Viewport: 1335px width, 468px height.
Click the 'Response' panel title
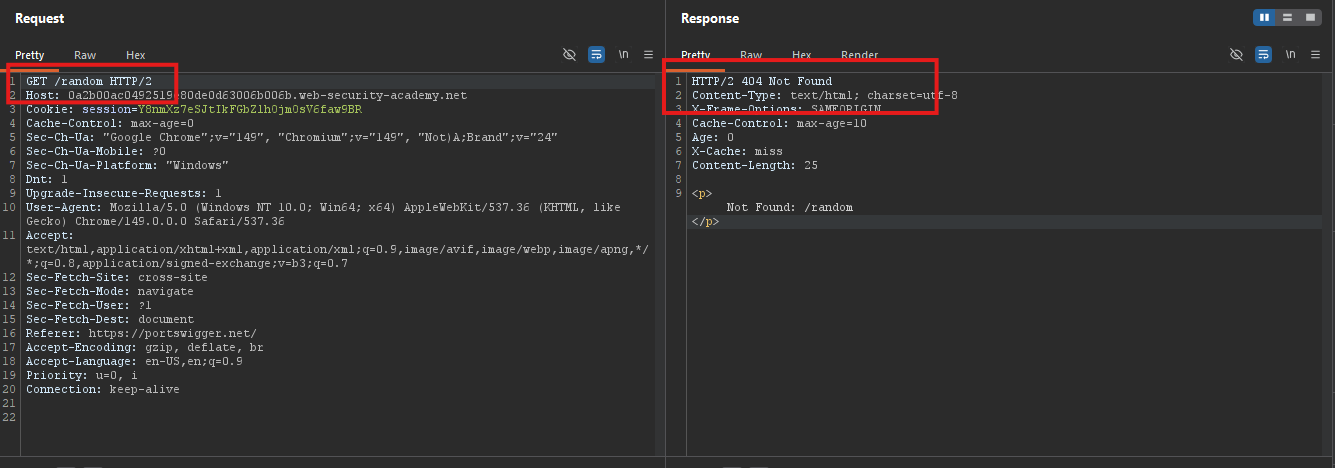[x=710, y=18]
